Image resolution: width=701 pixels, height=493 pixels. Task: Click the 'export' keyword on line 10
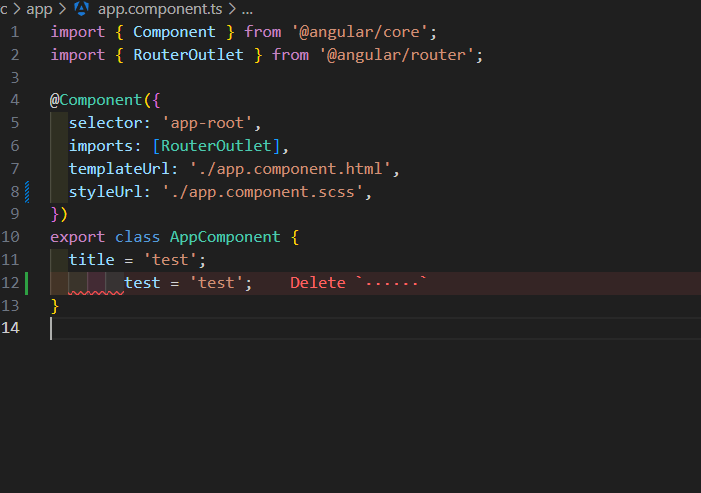click(x=77, y=237)
